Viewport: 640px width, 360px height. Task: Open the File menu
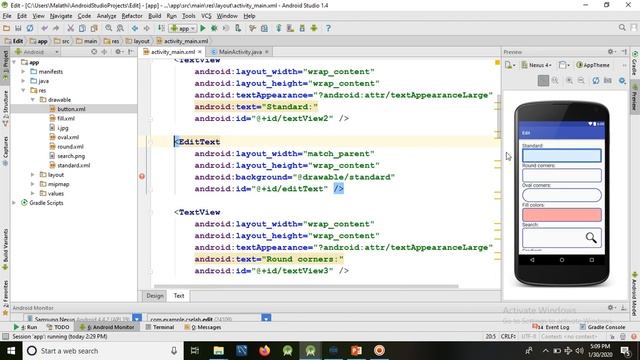(x=7, y=16)
